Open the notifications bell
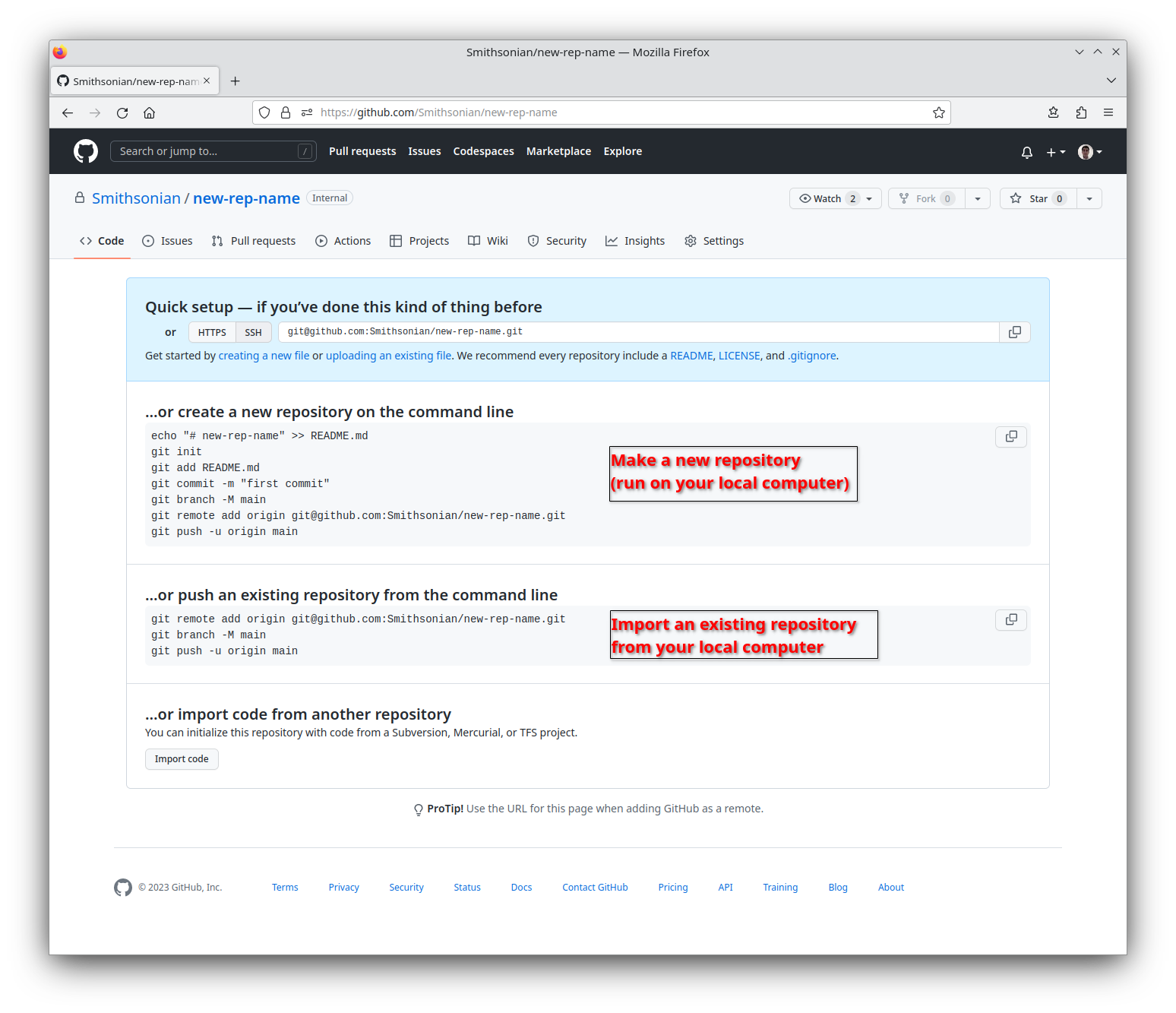 tap(1027, 152)
